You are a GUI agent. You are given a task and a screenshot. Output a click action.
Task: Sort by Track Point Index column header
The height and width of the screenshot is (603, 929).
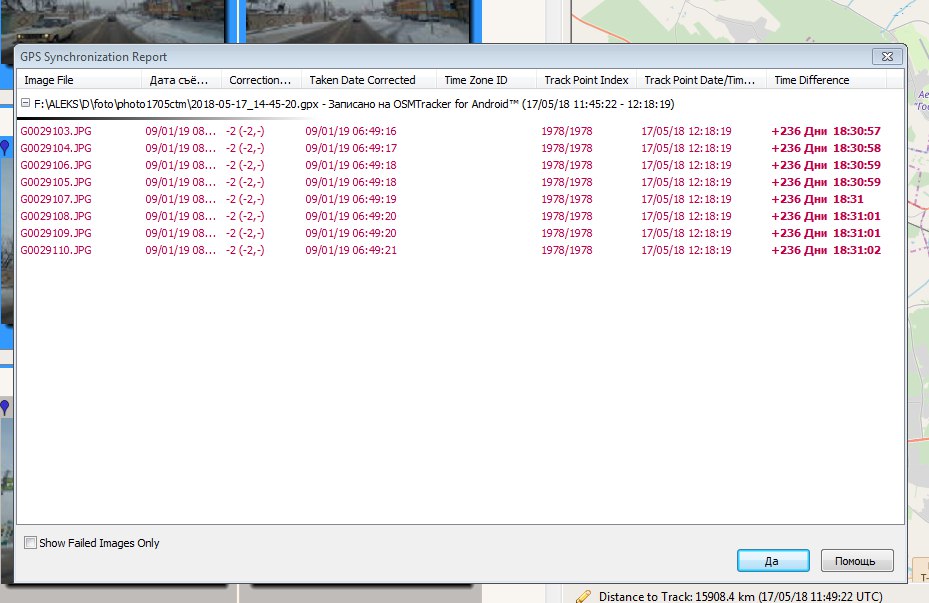point(587,80)
